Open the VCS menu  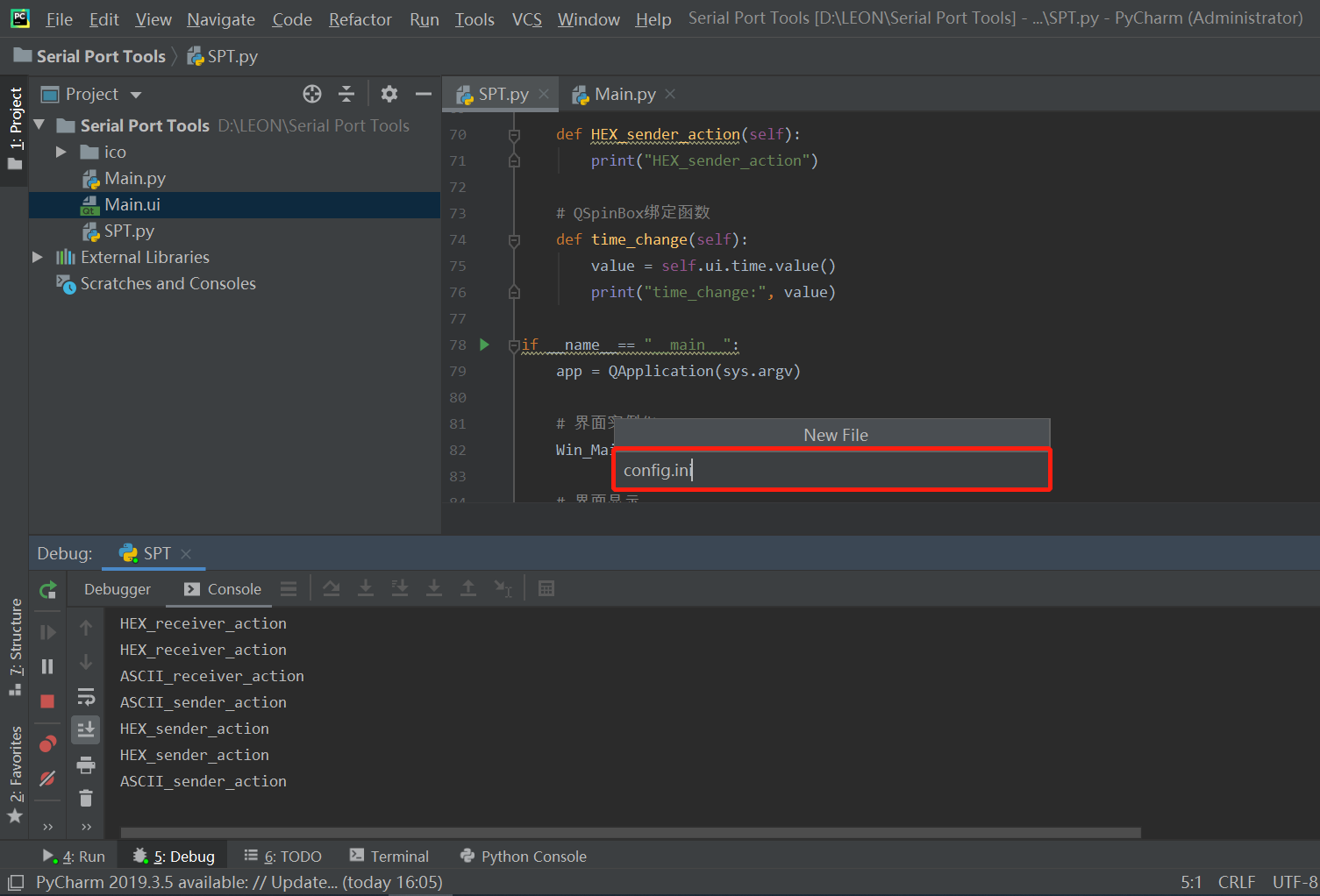coord(527,19)
